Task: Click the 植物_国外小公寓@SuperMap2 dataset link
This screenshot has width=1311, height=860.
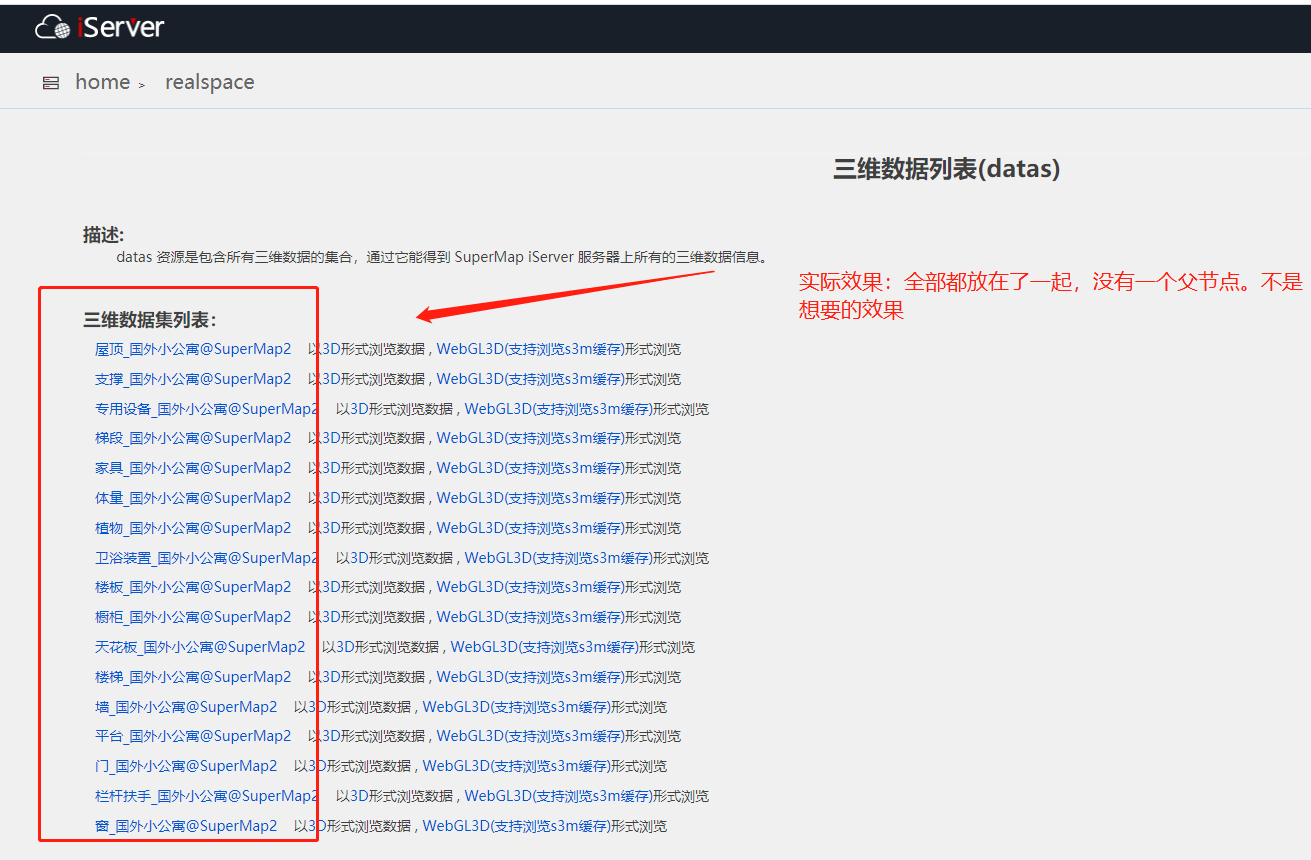Action: pos(193,528)
